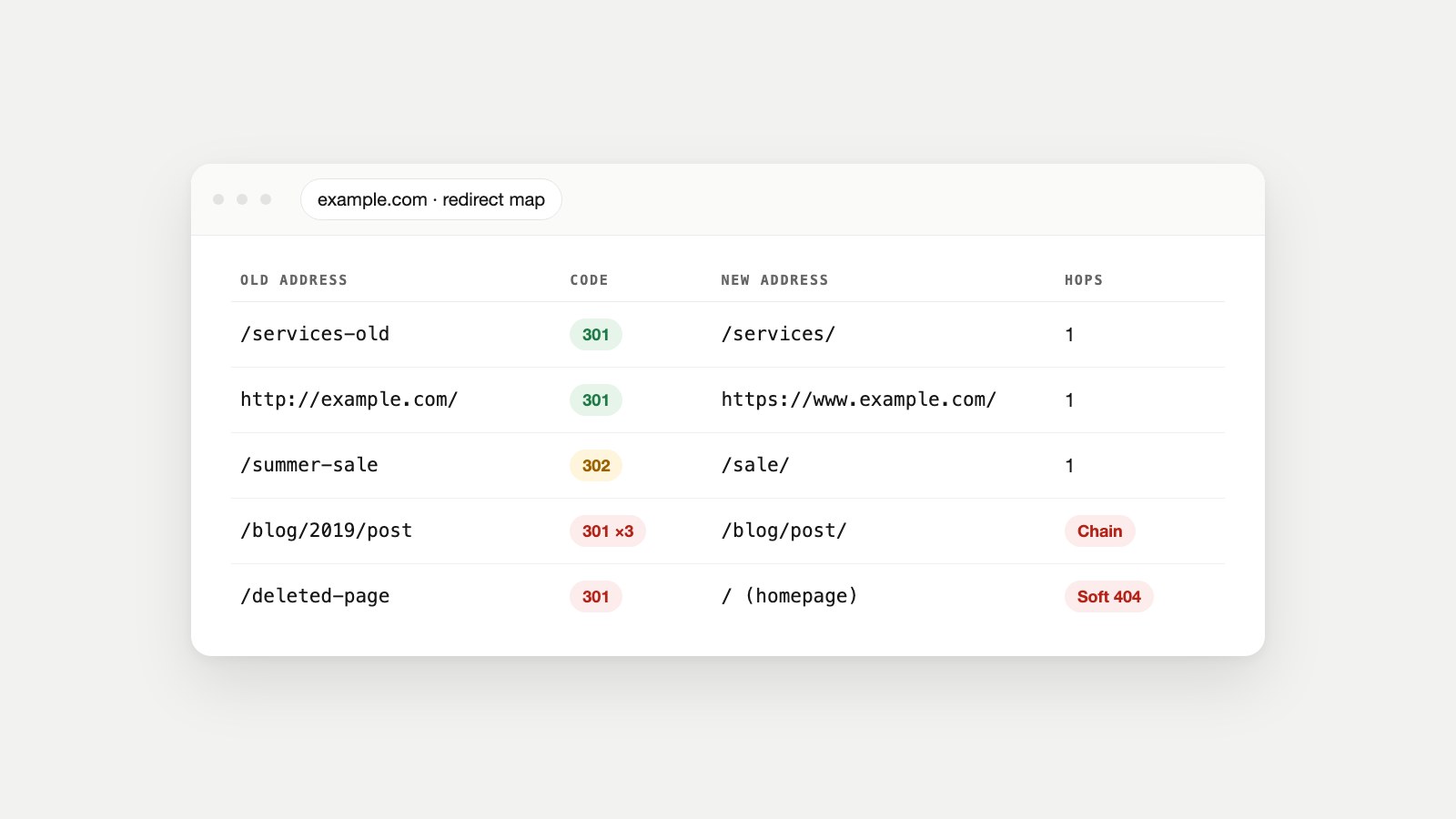This screenshot has width=1456, height=819.
Task: Select the NEW ADDRESS column header
Action: pyautogui.click(x=774, y=280)
